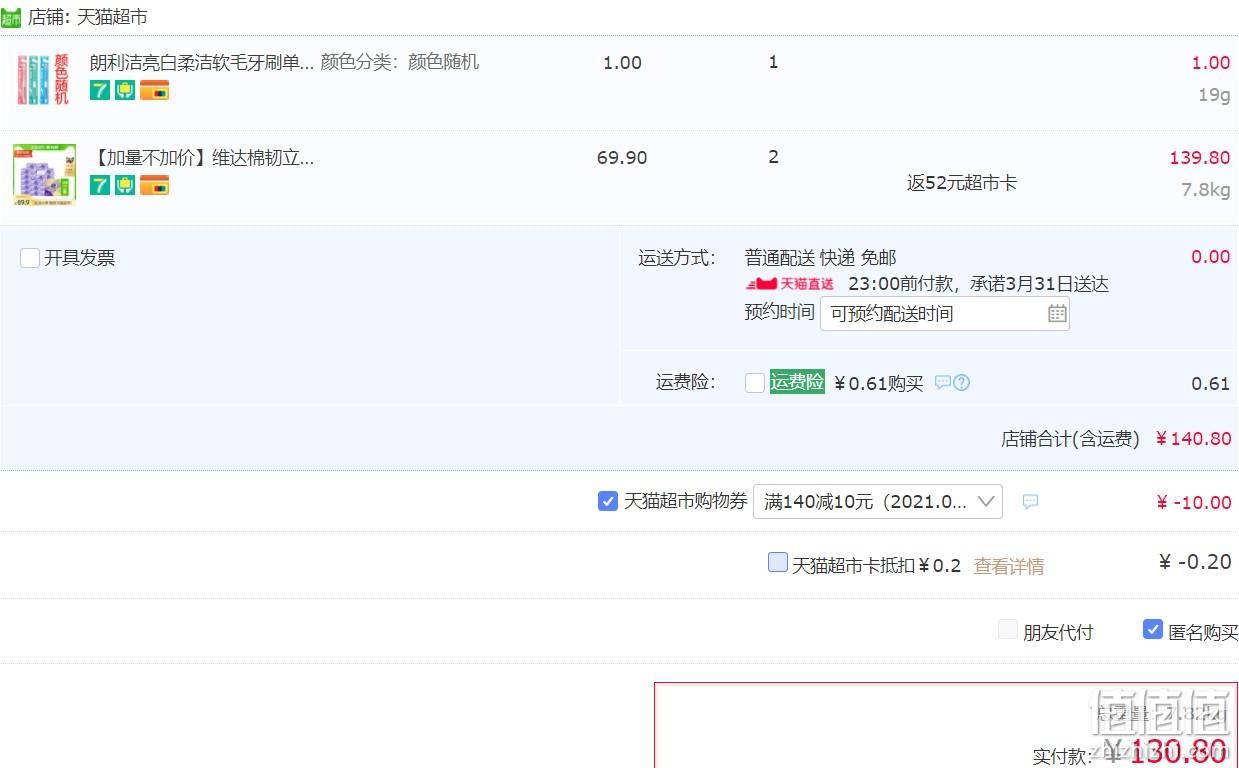Click the 7.8kg weight value
This screenshot has width=1239, height=768.
pos(1206,190)
